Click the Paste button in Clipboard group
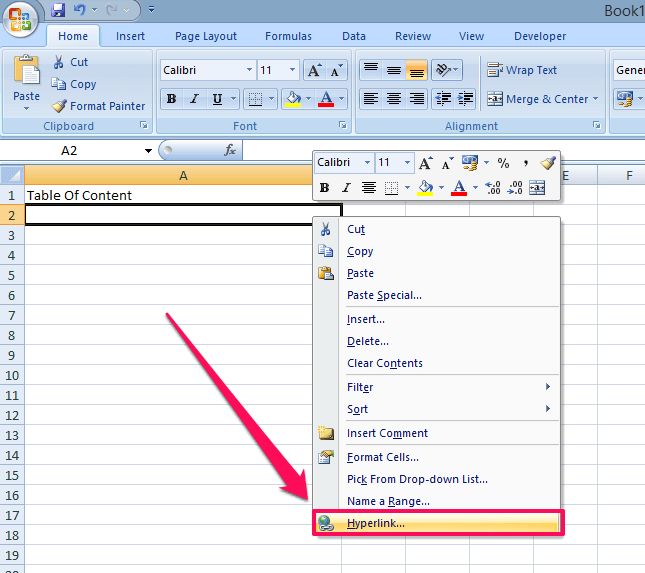 coord(26,82)
